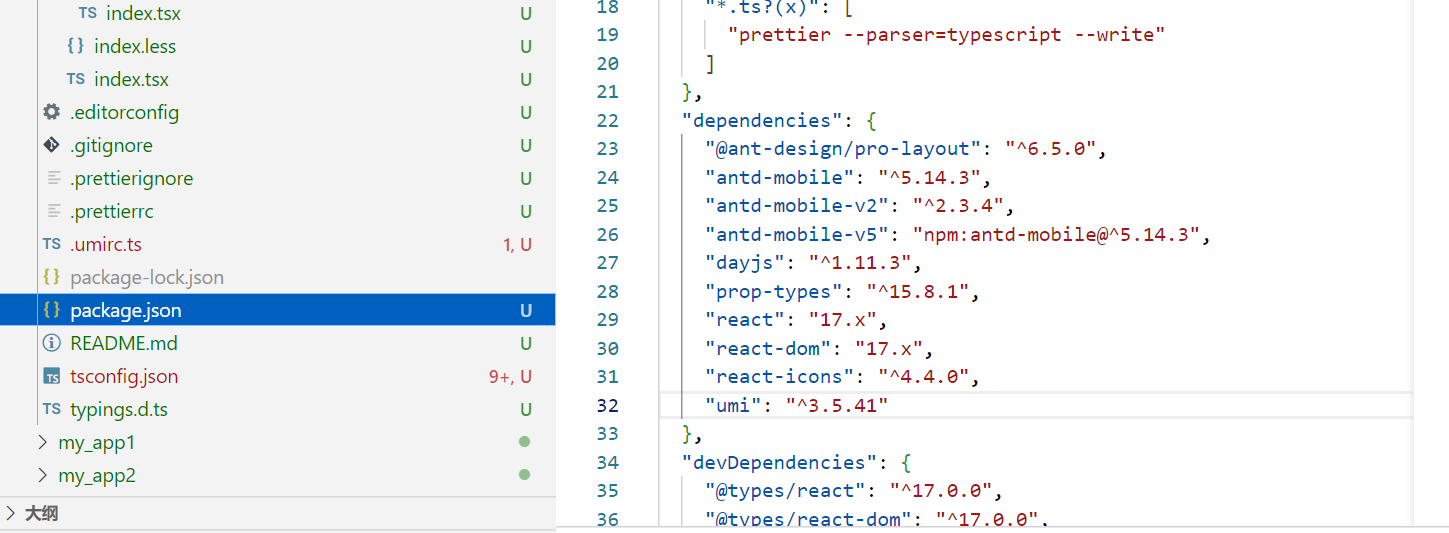Click line number 27 in the gutter
This screenshot has height=533, width=1449.
[608, 263]
